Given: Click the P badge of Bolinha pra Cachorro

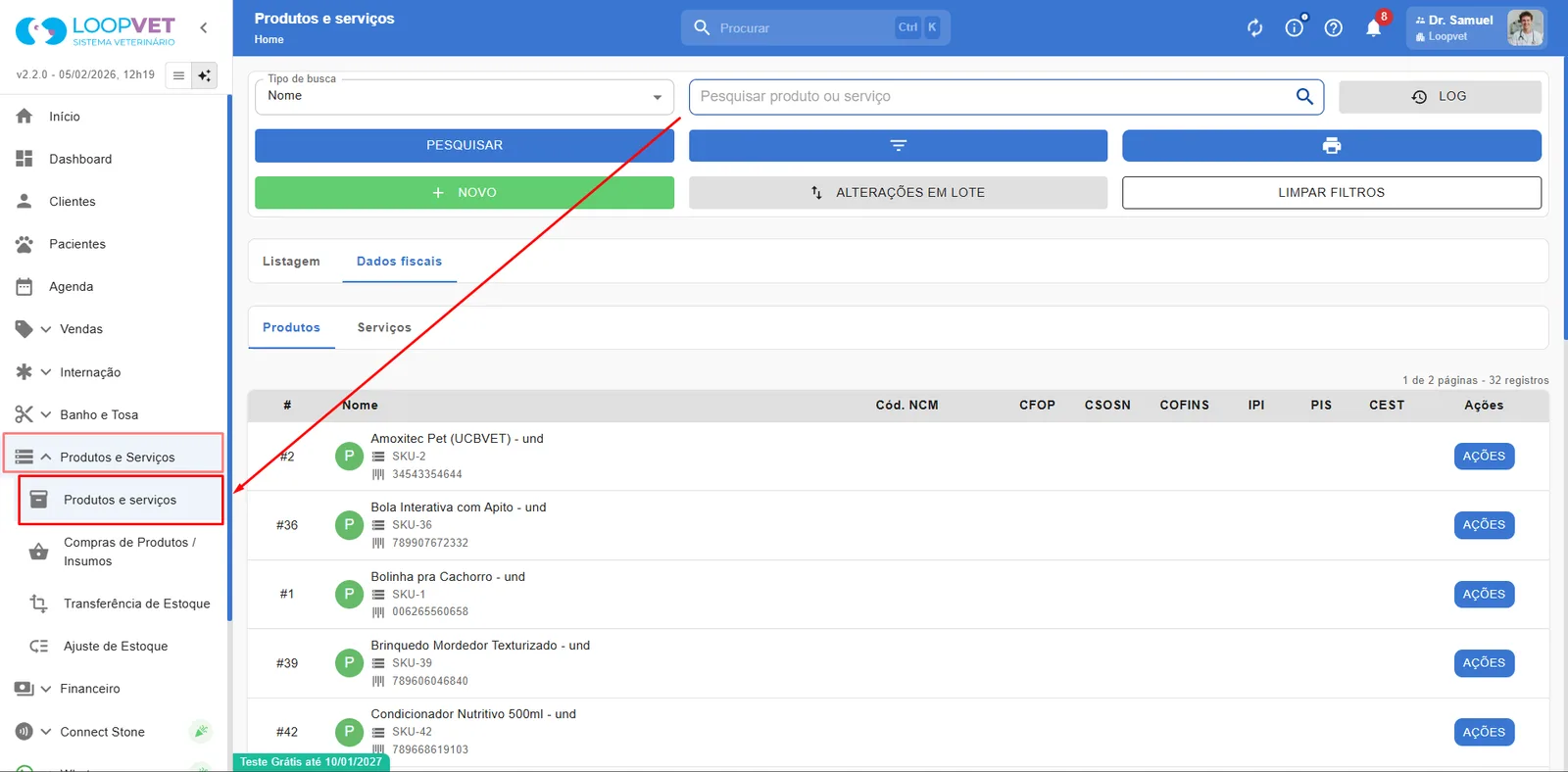Looking at the screenshot, I should point(349,594).
